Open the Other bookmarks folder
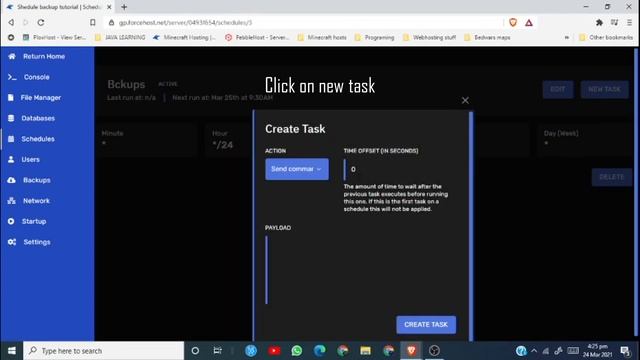The image size is (640, 360). (x=606, y=38)
